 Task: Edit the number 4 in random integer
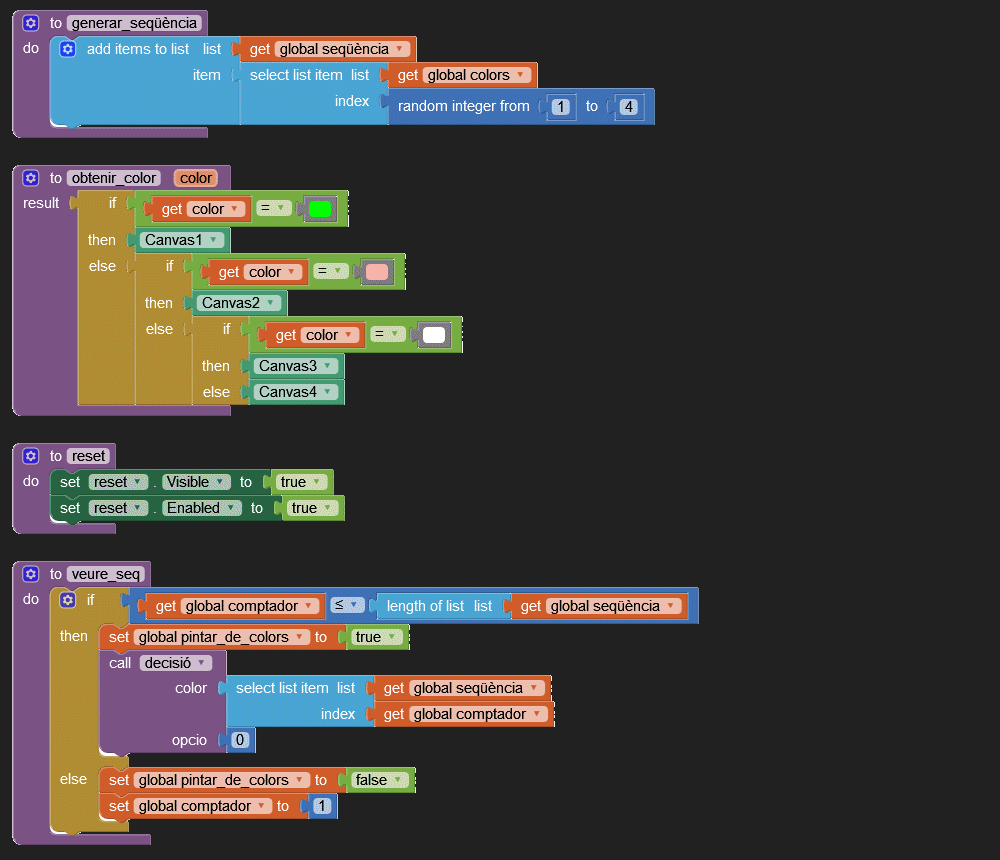(629, 106)
